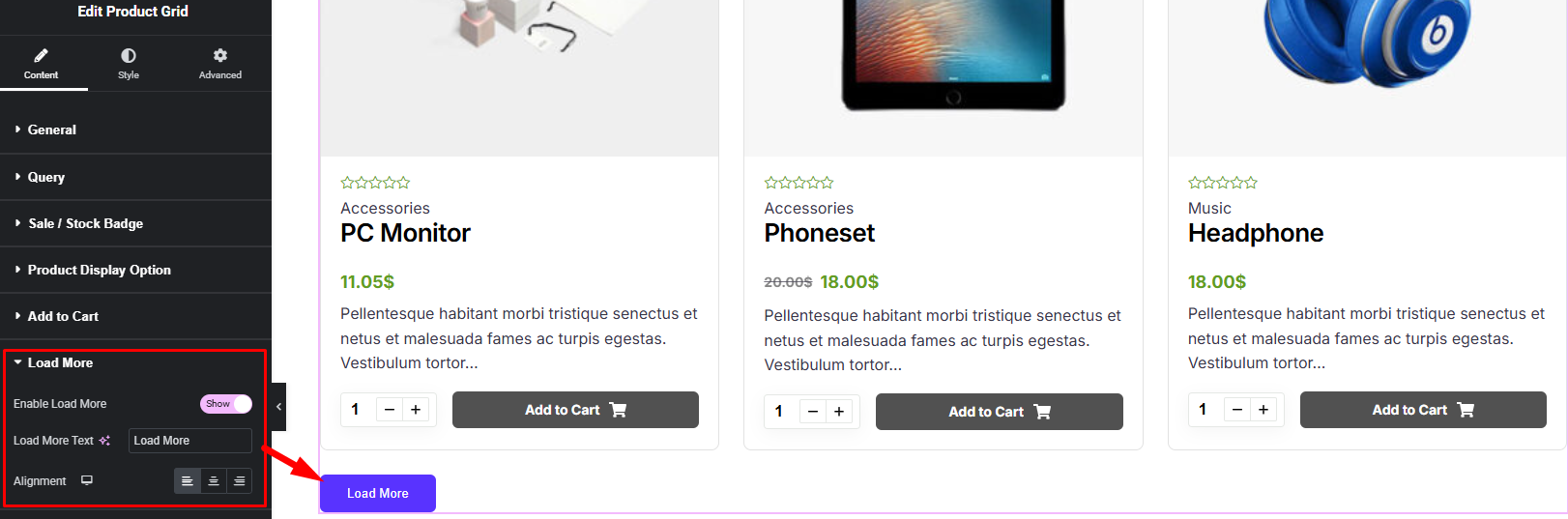1568x519 pixels.
Task: Expand the Query section
Action: (46, 177)
